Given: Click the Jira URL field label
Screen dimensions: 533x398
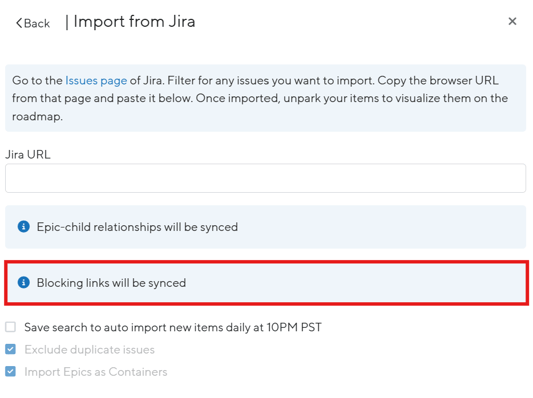Looking at the screenshot, I should pos(28,155).
